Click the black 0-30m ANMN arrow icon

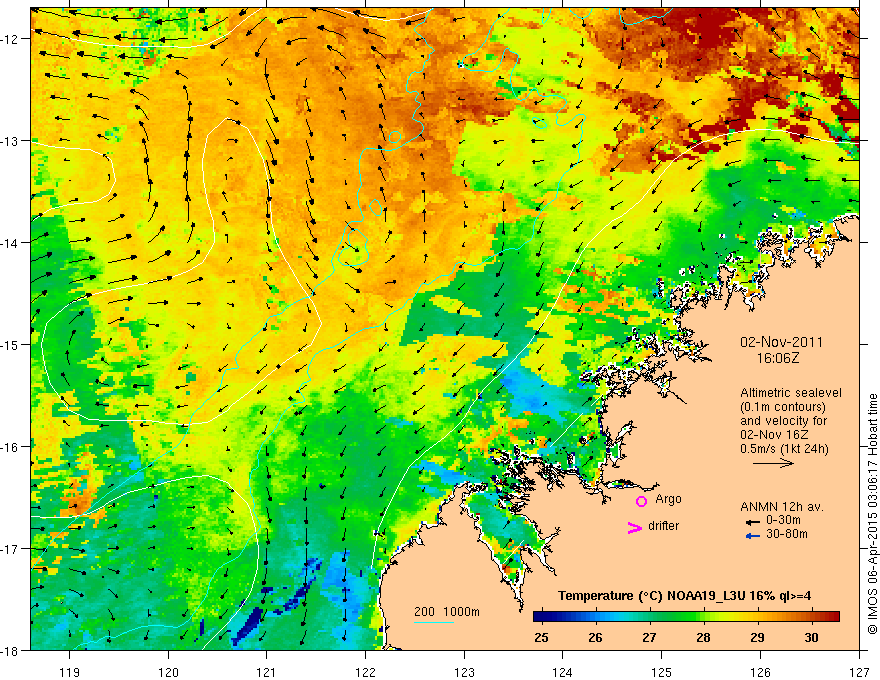tap(753, 522)
